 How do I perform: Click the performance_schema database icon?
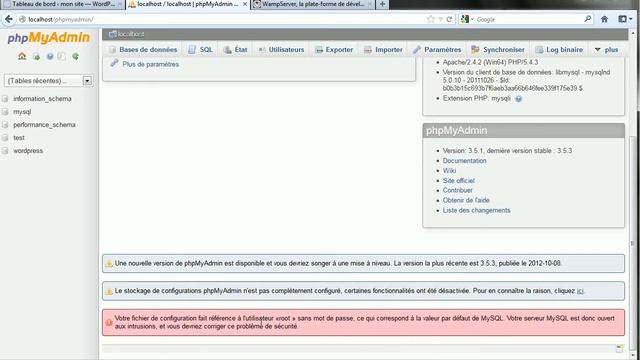click(x=5, y=125)
